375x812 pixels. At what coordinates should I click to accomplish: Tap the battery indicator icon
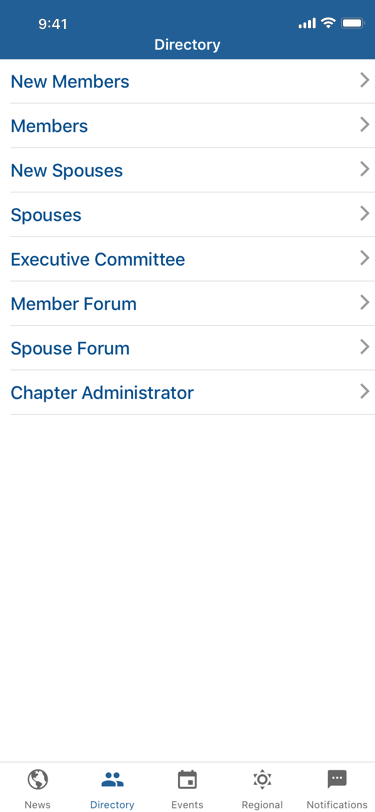[353, 23]
